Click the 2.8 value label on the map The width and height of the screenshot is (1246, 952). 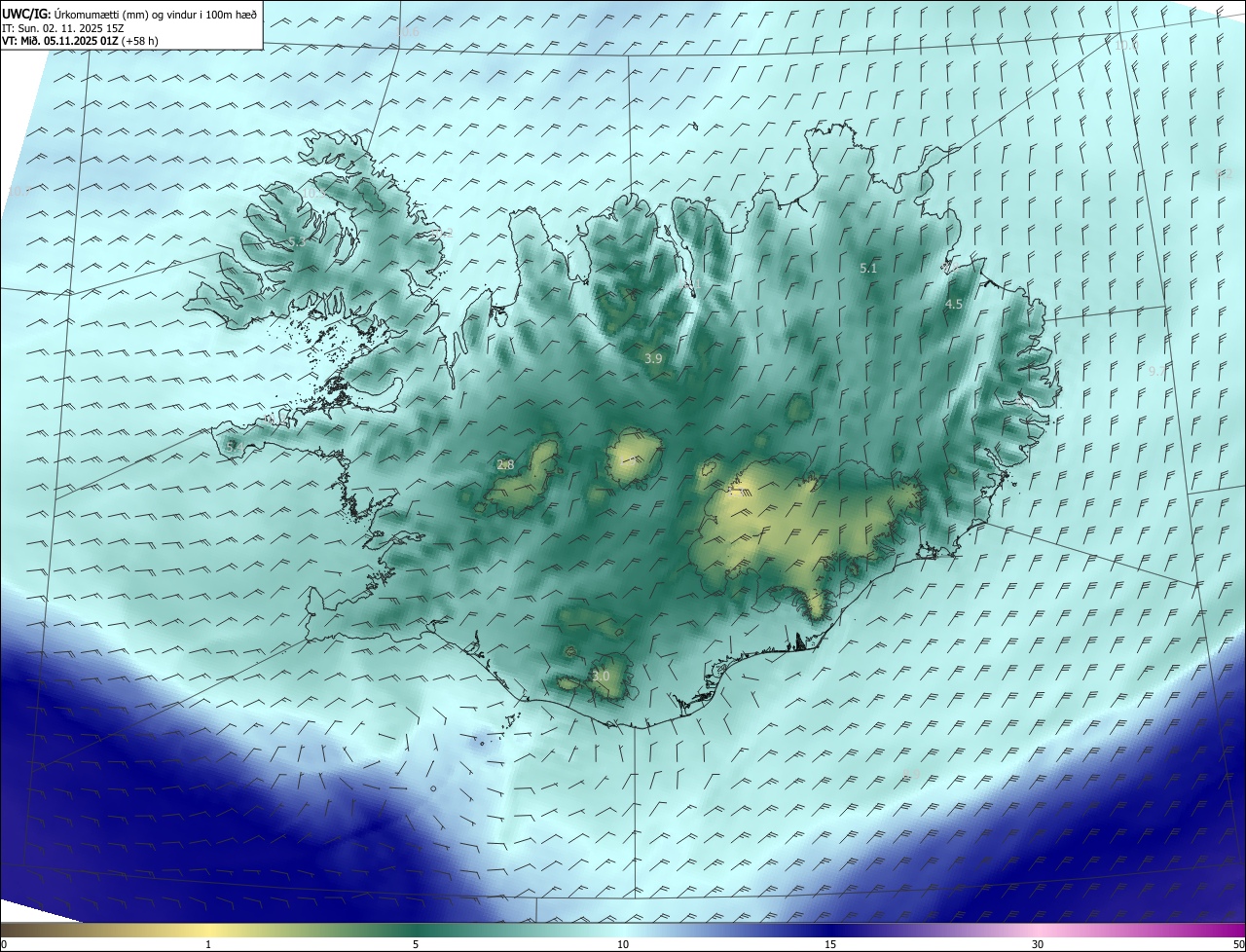[x=505, y=465]
